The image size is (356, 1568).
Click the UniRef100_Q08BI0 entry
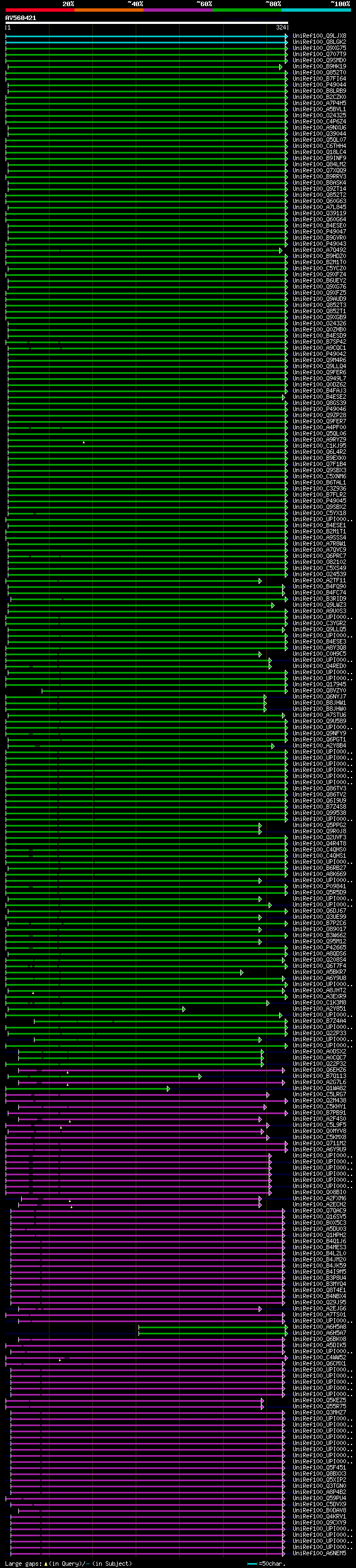pos(319,1193)
